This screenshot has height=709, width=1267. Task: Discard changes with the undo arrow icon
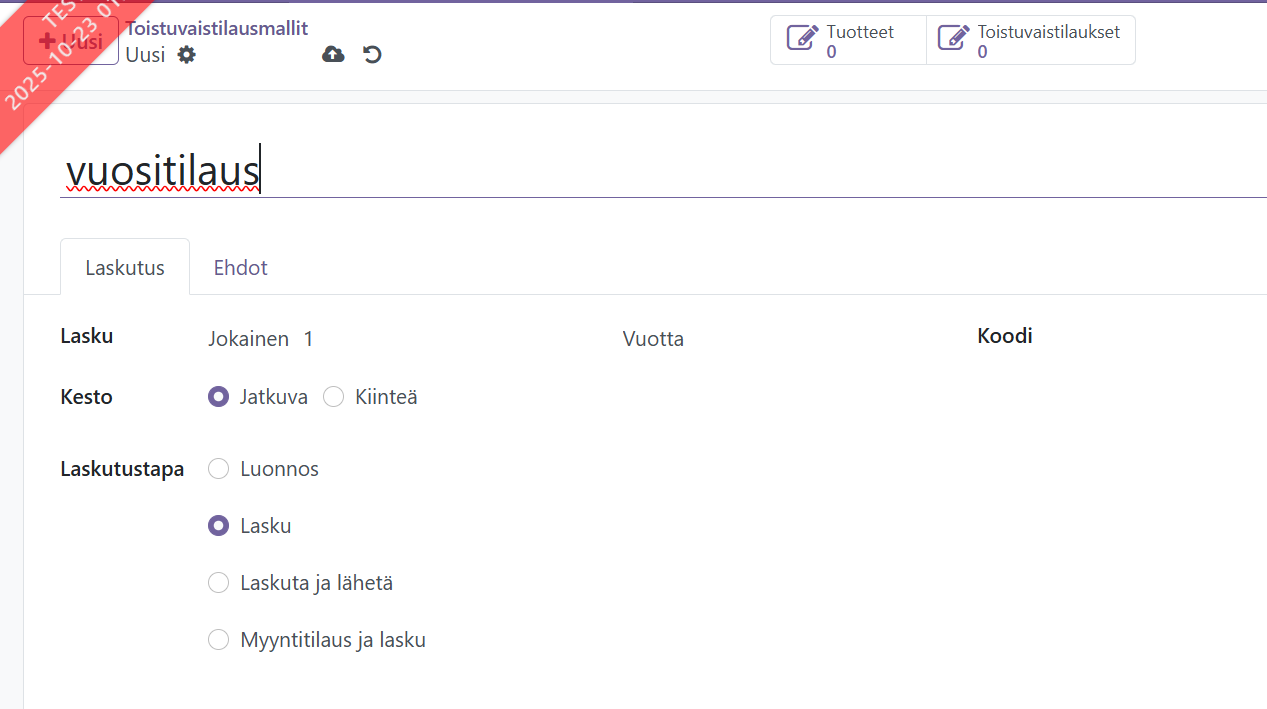coord(372,55)
